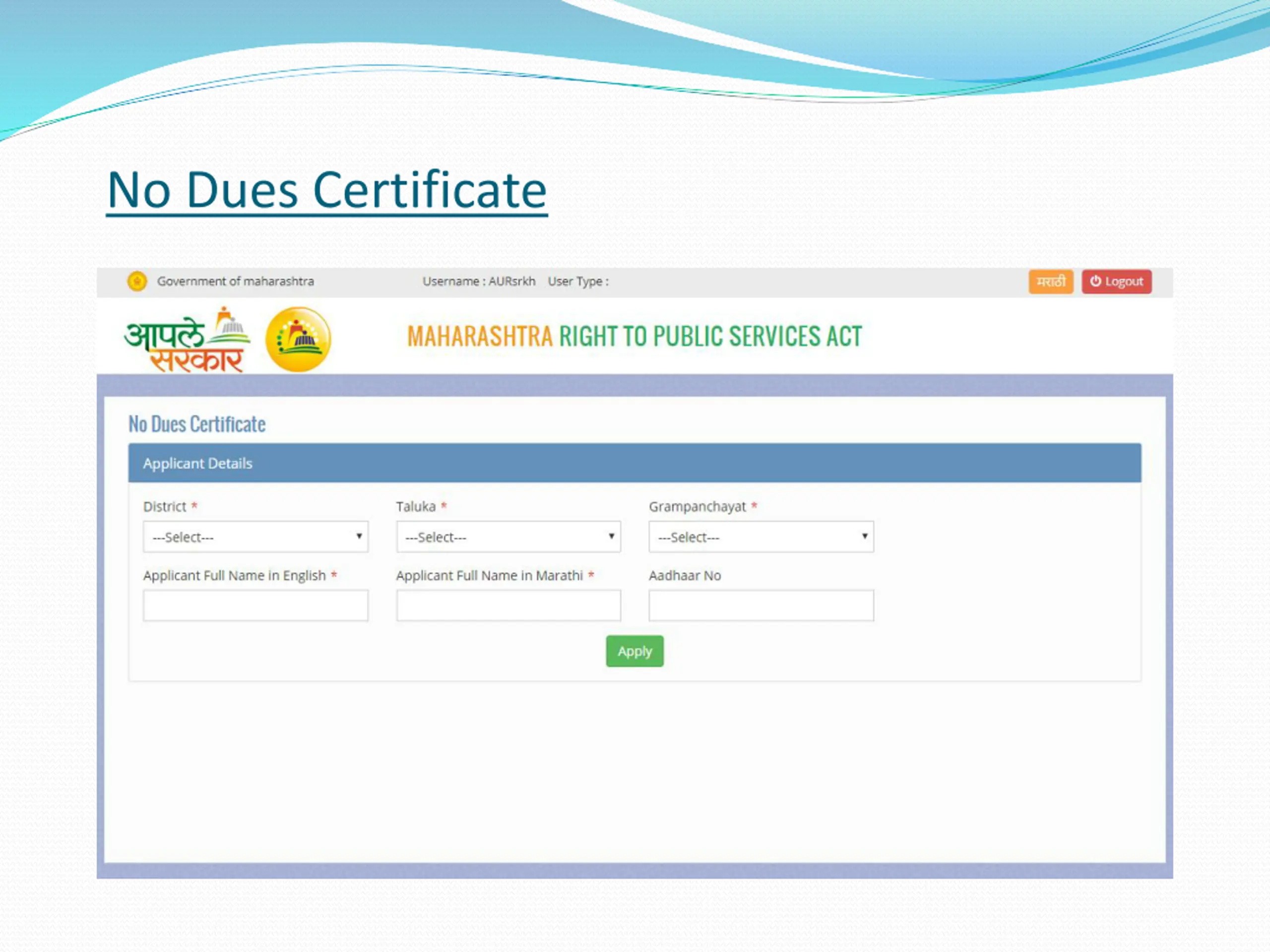Open the Grampanchayat dropdown

pyautogui.click(x=762, y=536)
